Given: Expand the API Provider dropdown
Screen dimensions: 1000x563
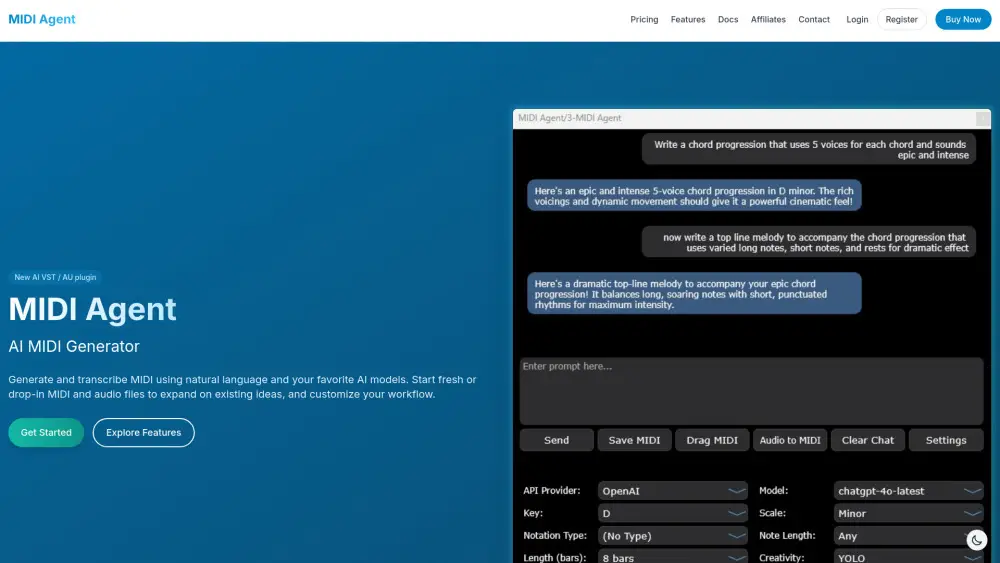Looking at the screenshot, I should [672, 491].
